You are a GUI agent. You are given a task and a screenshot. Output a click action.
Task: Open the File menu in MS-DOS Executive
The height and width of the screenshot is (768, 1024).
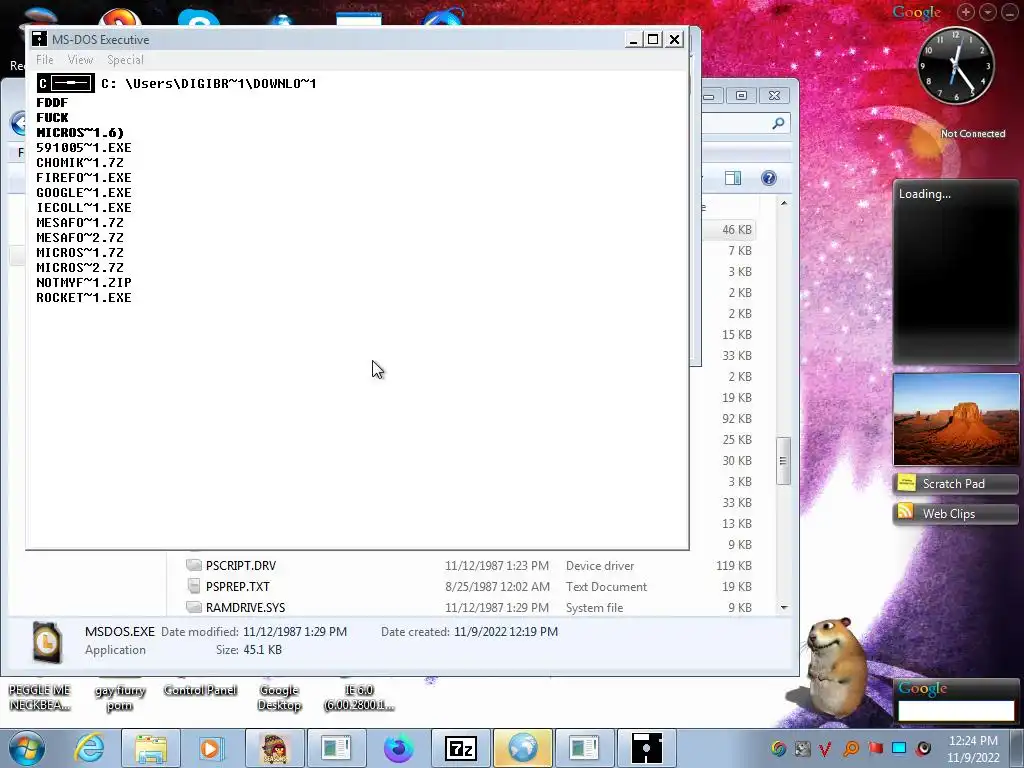[44, 59]
